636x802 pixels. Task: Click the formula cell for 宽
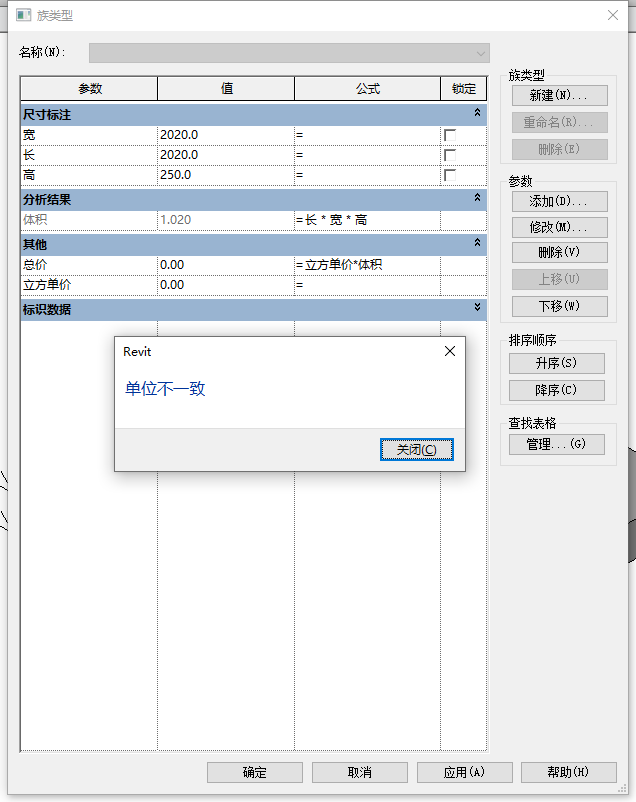click(367, 135)
